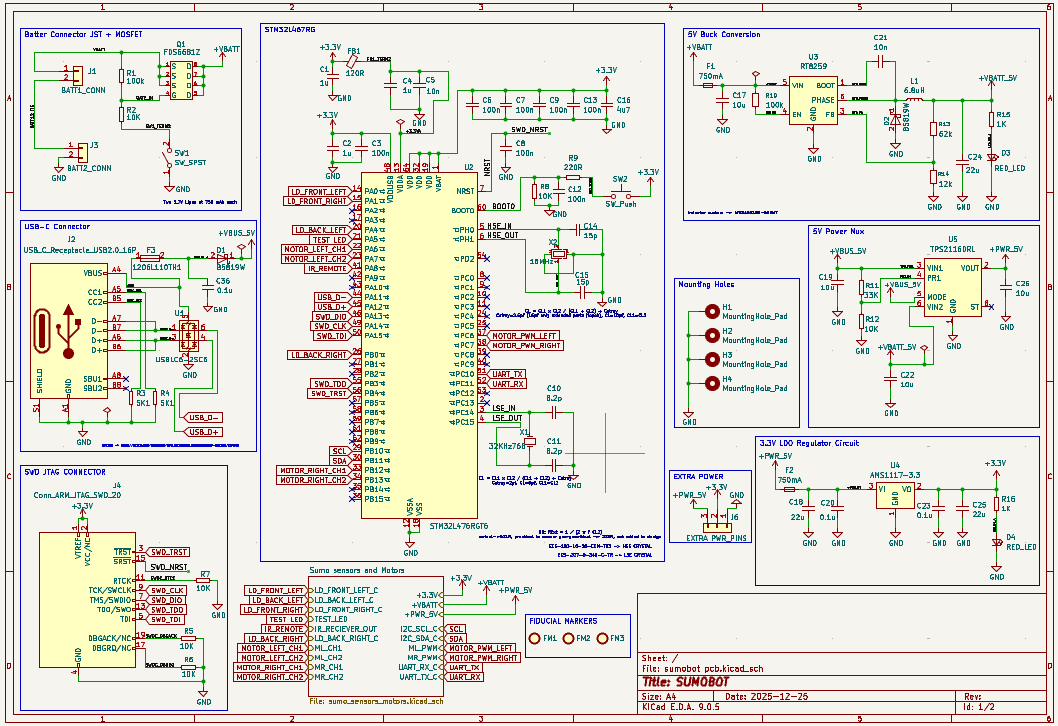Click the 5V Power Mux heading
The width and height of the screenshot is (1058, 726).
(838, 231)
